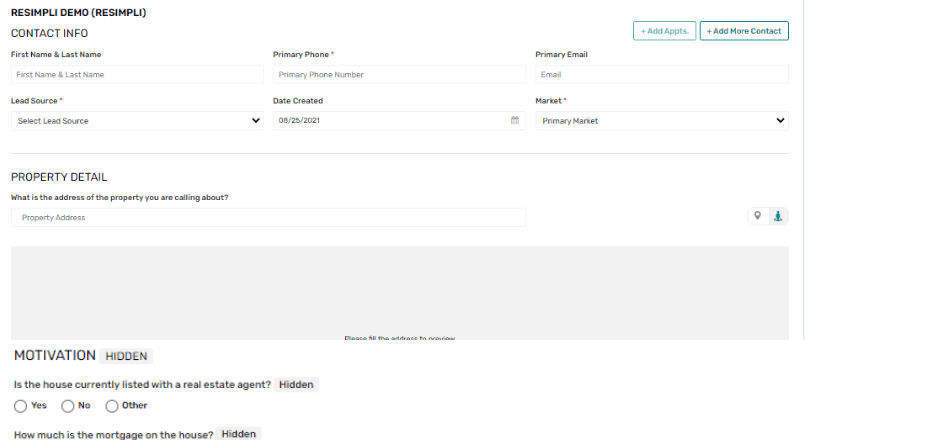Viewport: 930px width, 440px height.
Task: Focus the First Name & Last Name field
Action: tap(137, 75)
